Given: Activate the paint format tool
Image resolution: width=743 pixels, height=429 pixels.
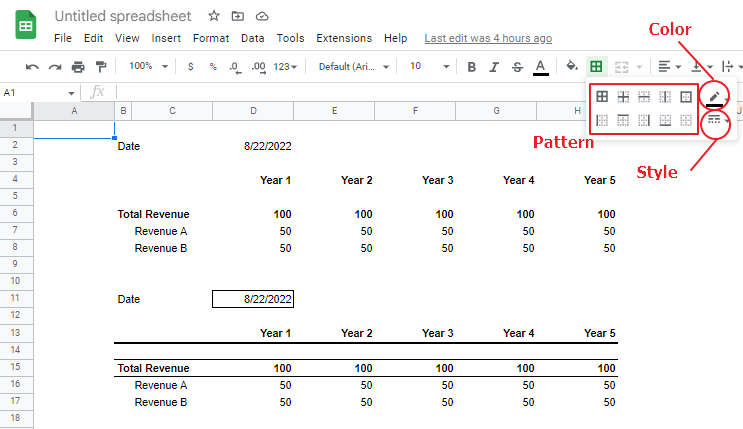Looking at the screenshot, I should pyautogui.click(x=100, y=67).
